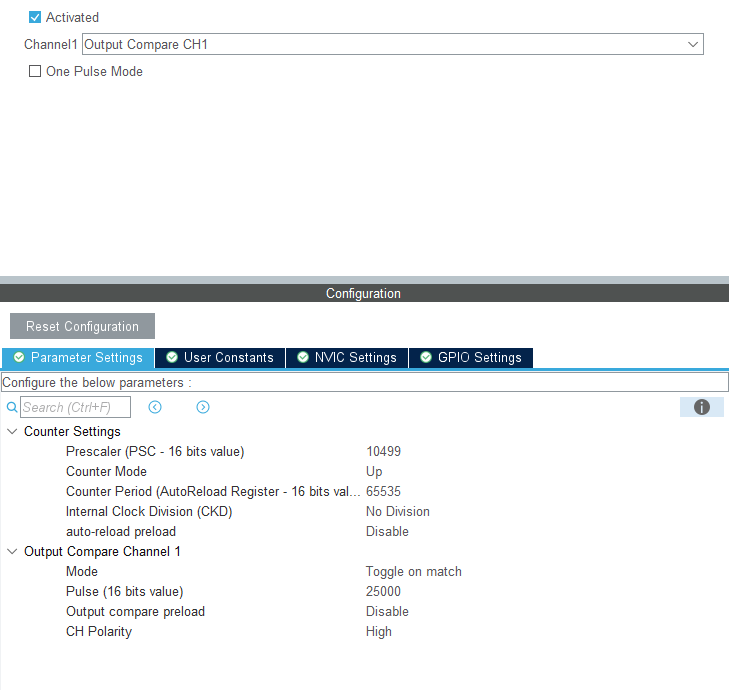Open the GPIO Settings tab

click(471, 358)
